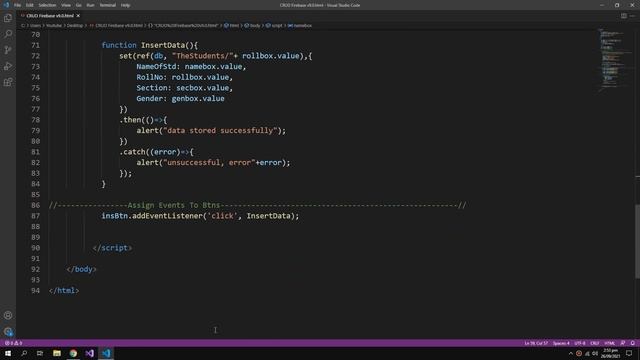Click the 'InsertData' function name on line 71

click(x=163, y=45)
